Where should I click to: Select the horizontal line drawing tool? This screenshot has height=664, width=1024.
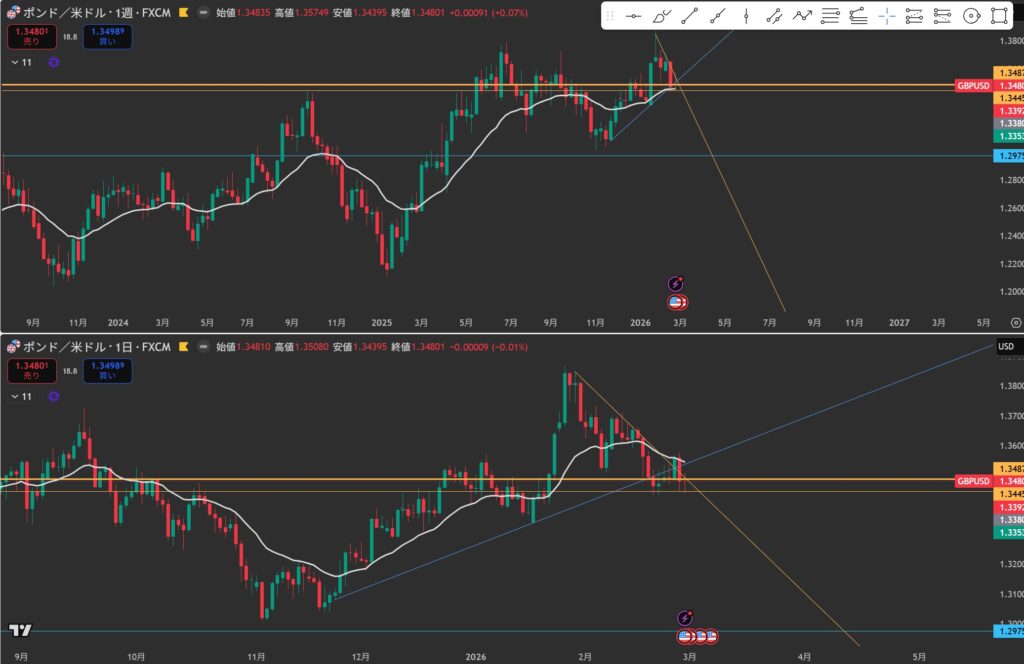tap(633, 16)
